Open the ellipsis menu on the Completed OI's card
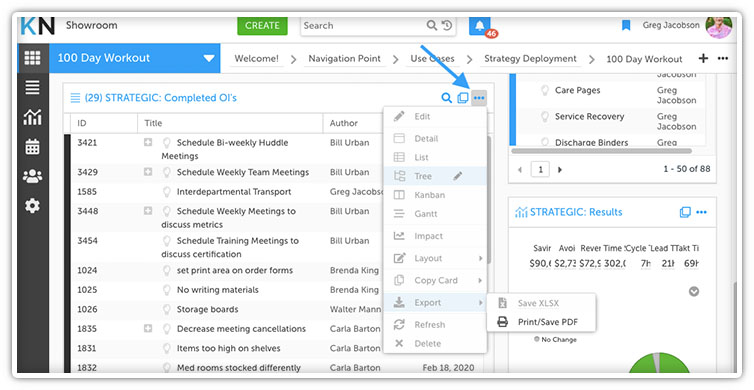Viewport: 754px width, 390px height. point(479,98)
